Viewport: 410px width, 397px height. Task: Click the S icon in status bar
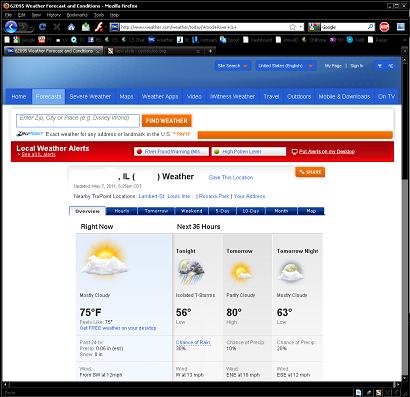click(379, 393)
